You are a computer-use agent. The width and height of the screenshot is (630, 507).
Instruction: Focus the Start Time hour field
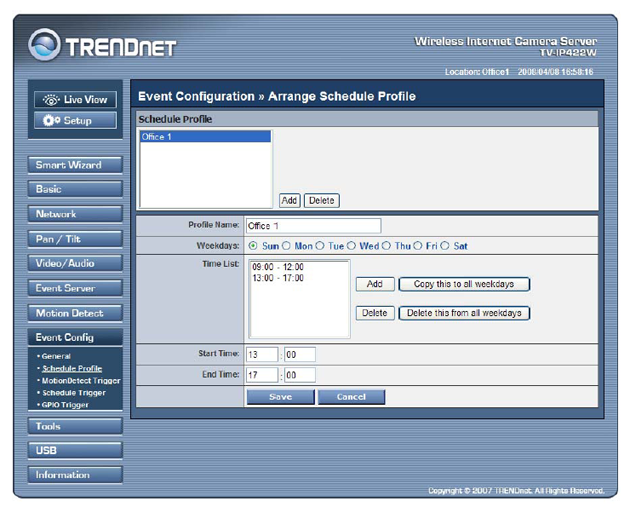pos(262,355)
